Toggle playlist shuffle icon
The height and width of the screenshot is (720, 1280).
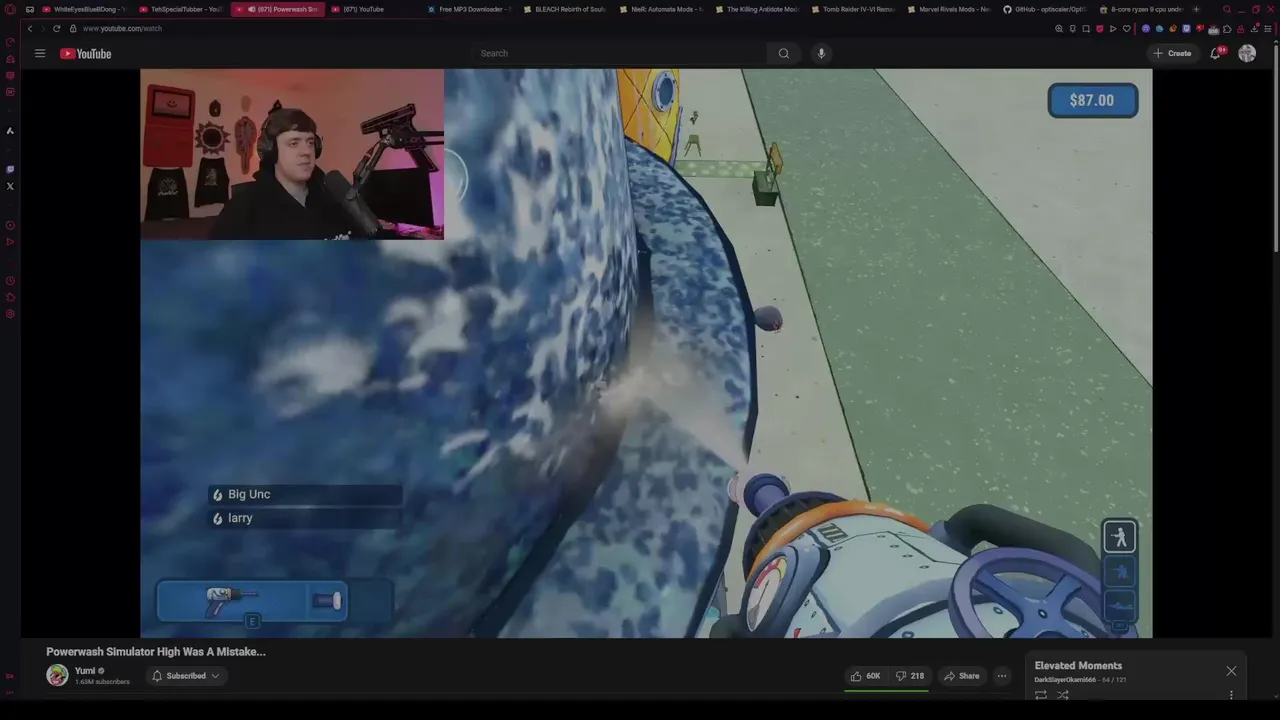click(x=1063, y=694)
